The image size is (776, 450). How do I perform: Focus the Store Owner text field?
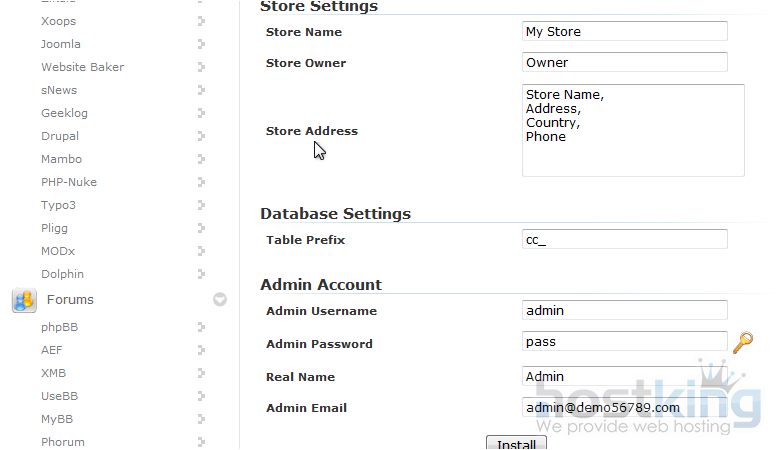tap(624, 63)
